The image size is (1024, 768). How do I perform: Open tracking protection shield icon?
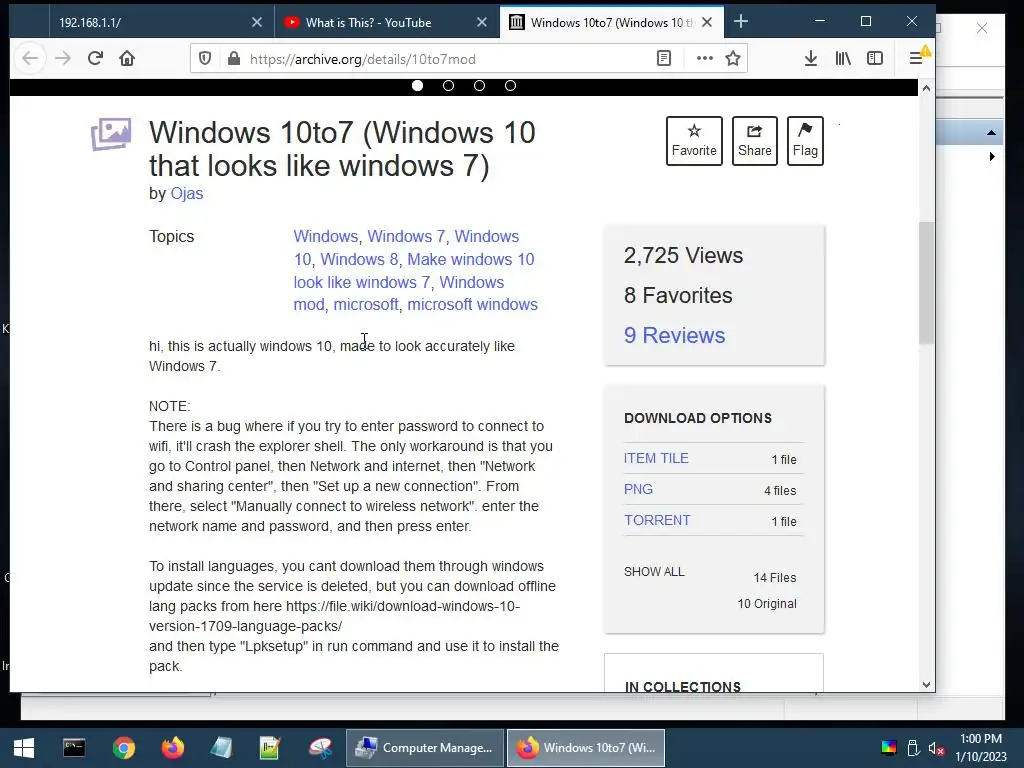click(205, 59)
